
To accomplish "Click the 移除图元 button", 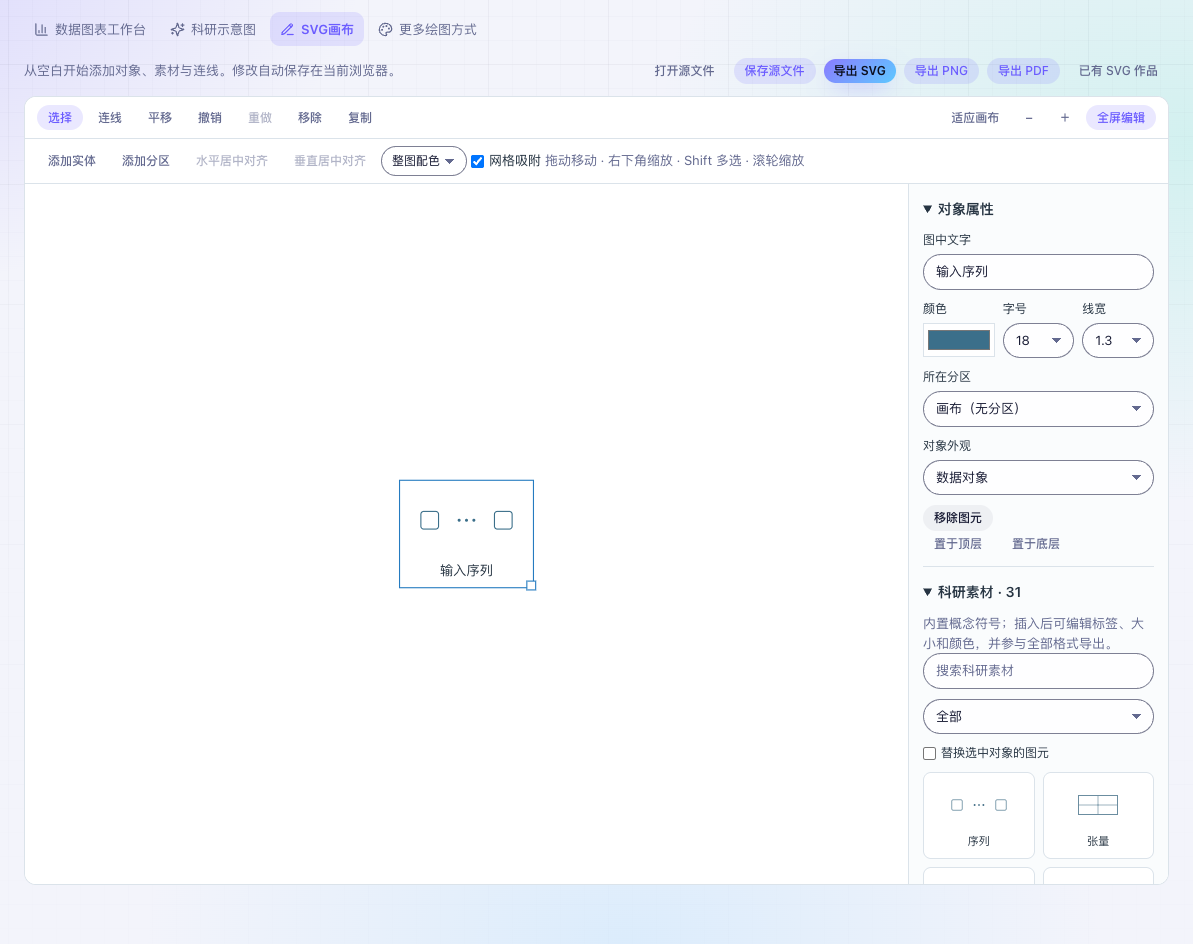I will (x=958, y=518).
